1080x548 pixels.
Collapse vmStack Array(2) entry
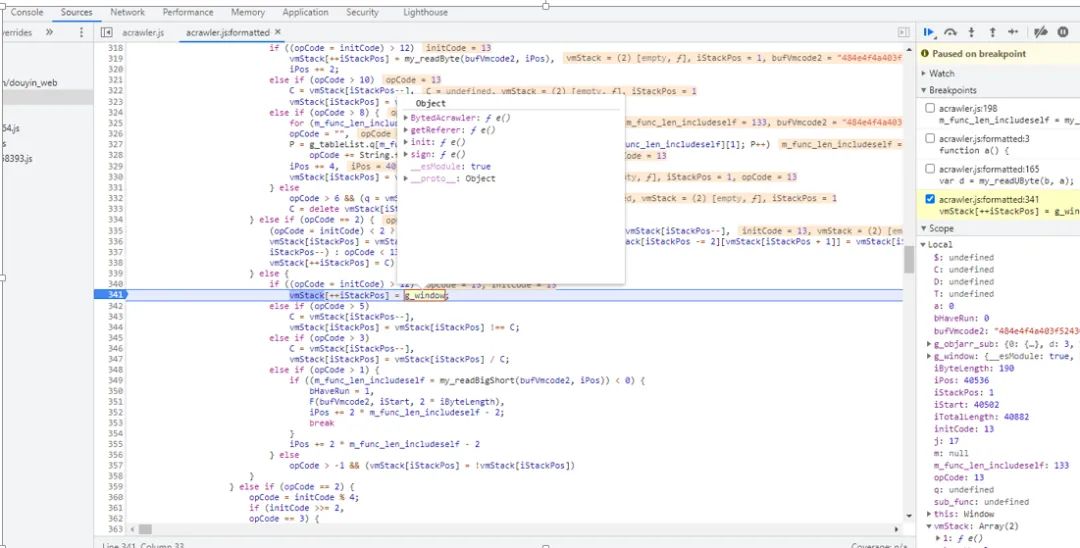[x=929, y=527]
